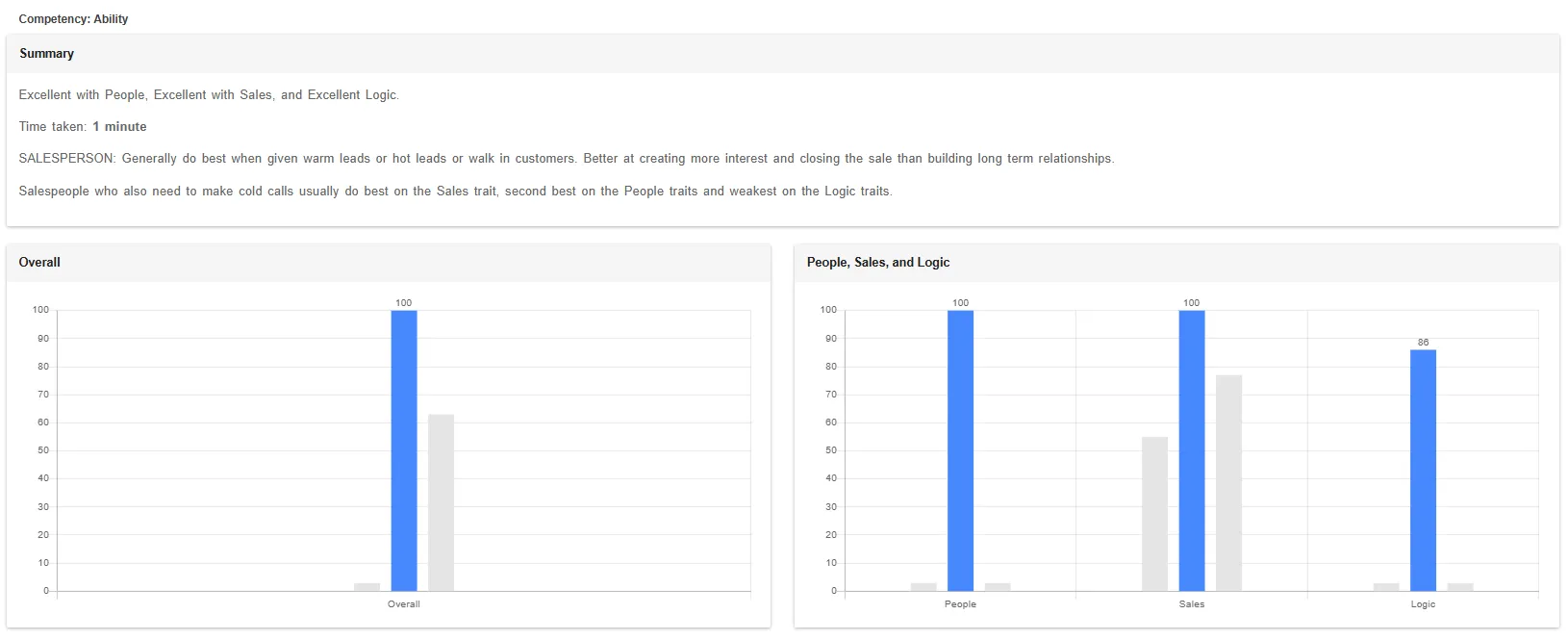Click the 86 value label above Logic bar
1568x640 pixels.
1423,343
